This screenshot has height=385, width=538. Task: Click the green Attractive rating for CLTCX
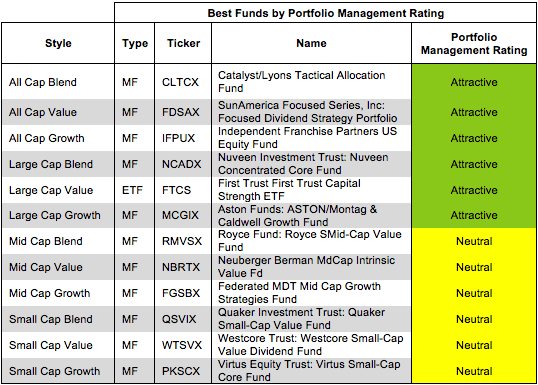(474, 82)
